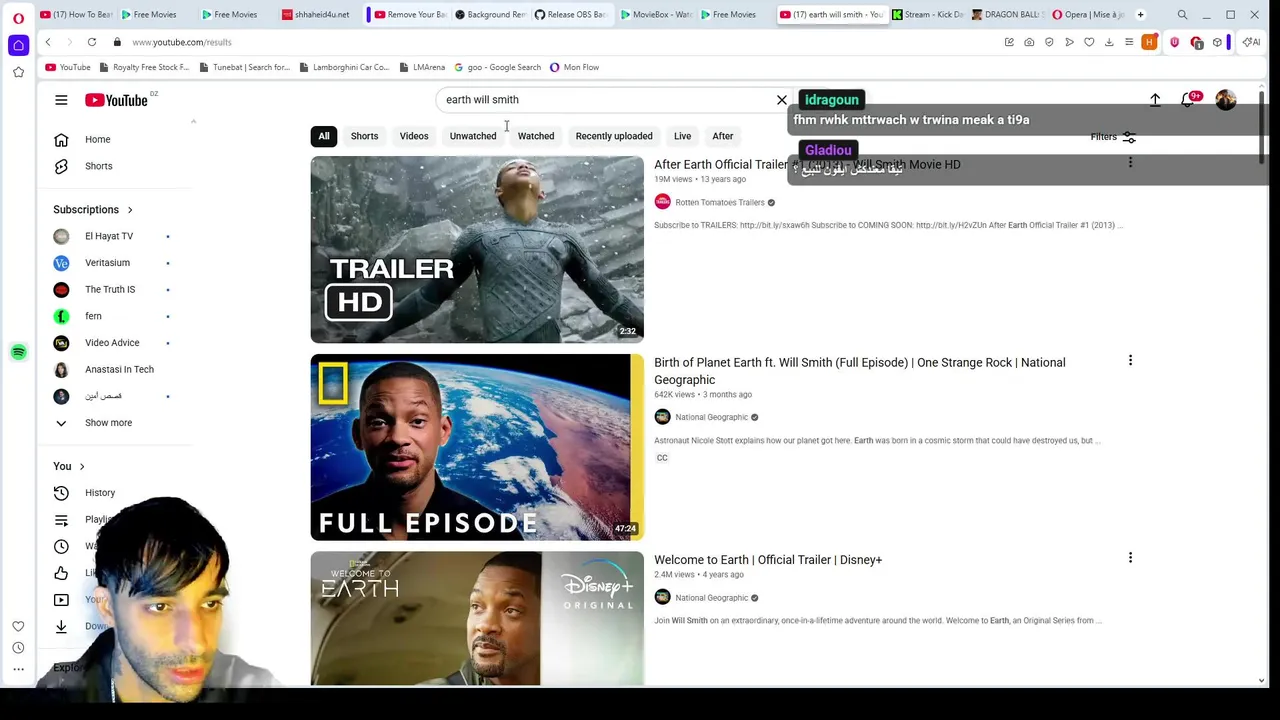
Task: Switch to Release OBS GitHub tab
Action: click(570, 15)
